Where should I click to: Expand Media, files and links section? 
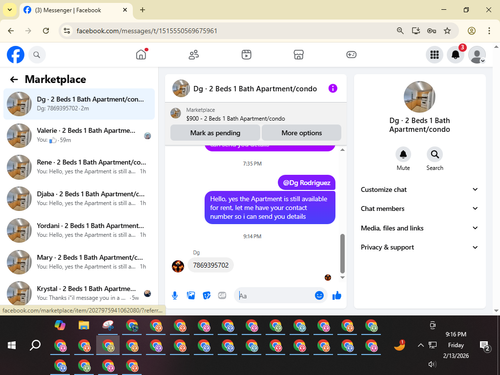pos(419,228)
